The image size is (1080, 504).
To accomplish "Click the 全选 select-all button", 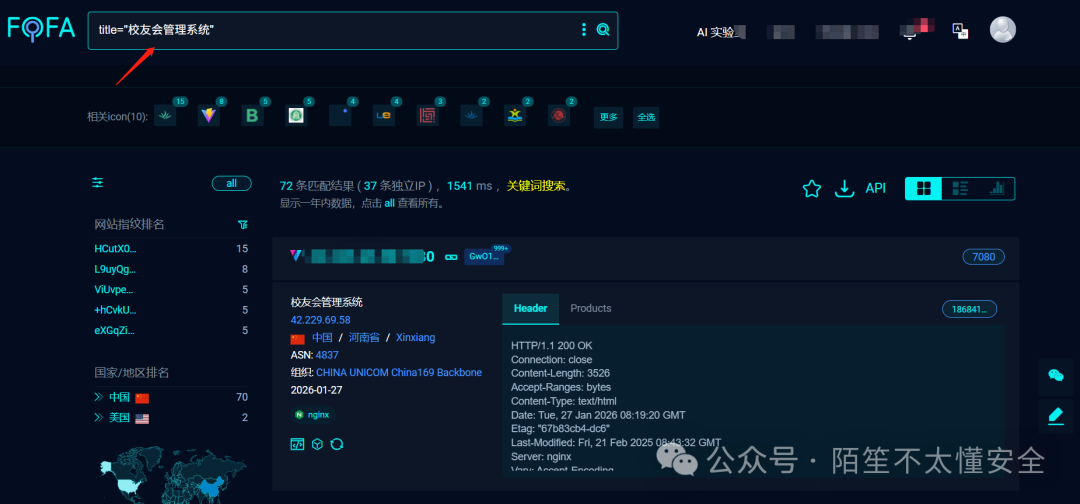I will 646,117.
